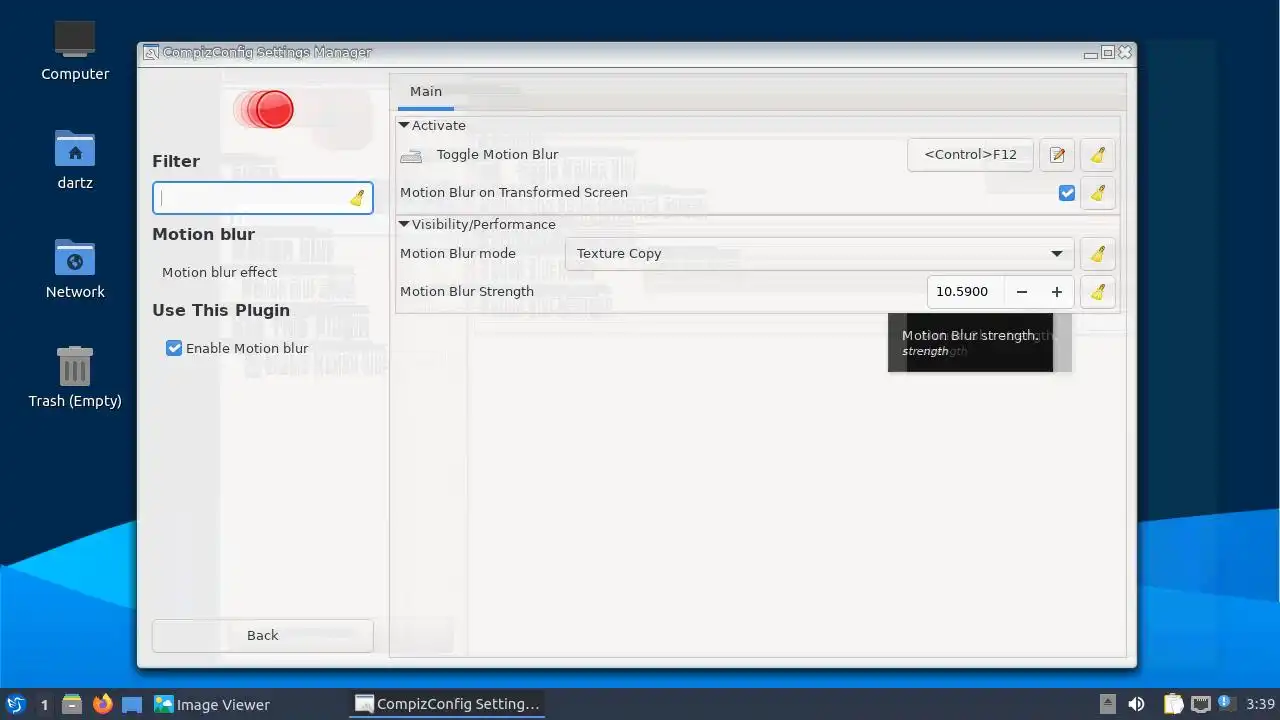Uncheck Enable Motion blur
Screen dimensions: 1280x720
174,348
